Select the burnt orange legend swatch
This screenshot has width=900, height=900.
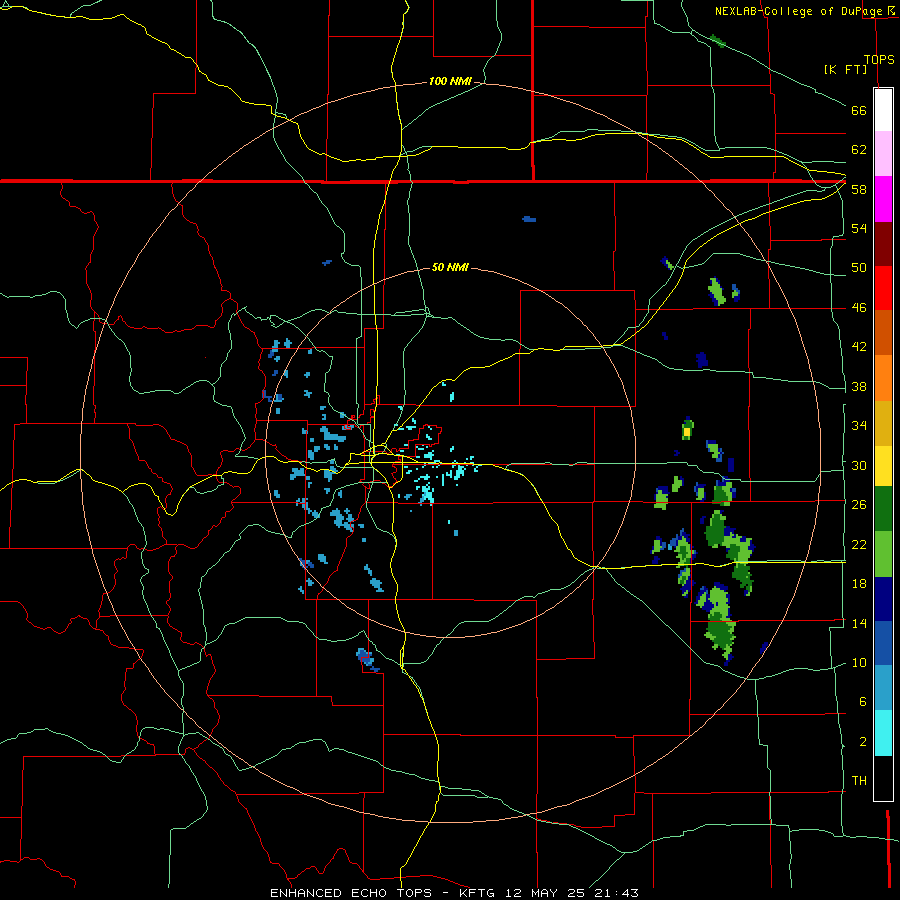point(883,332)
